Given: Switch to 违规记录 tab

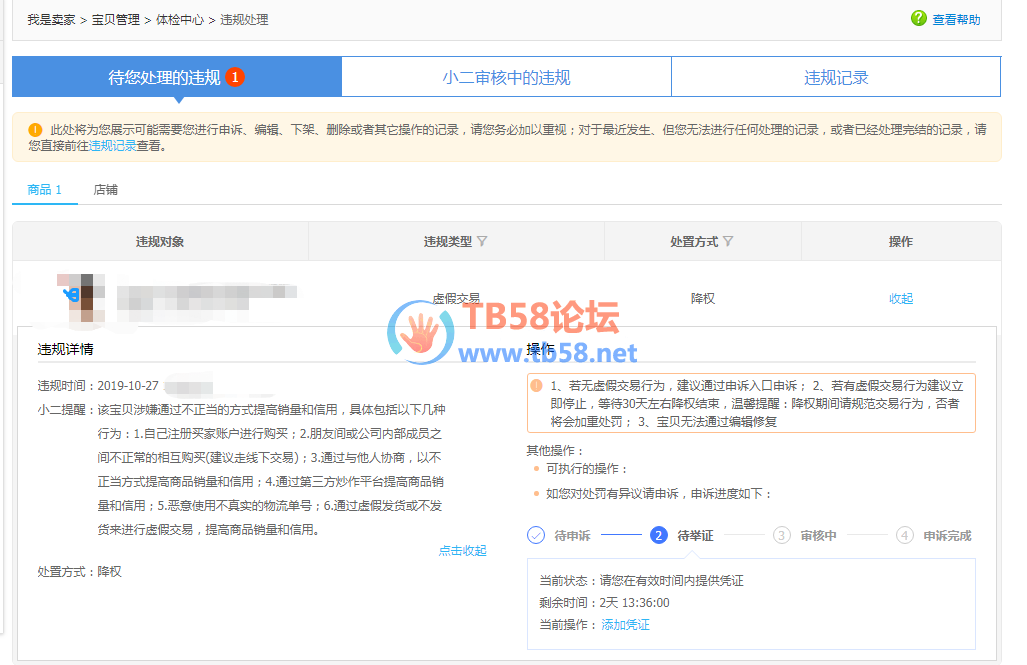Looking at the screenshot, I should coord(836,77).
